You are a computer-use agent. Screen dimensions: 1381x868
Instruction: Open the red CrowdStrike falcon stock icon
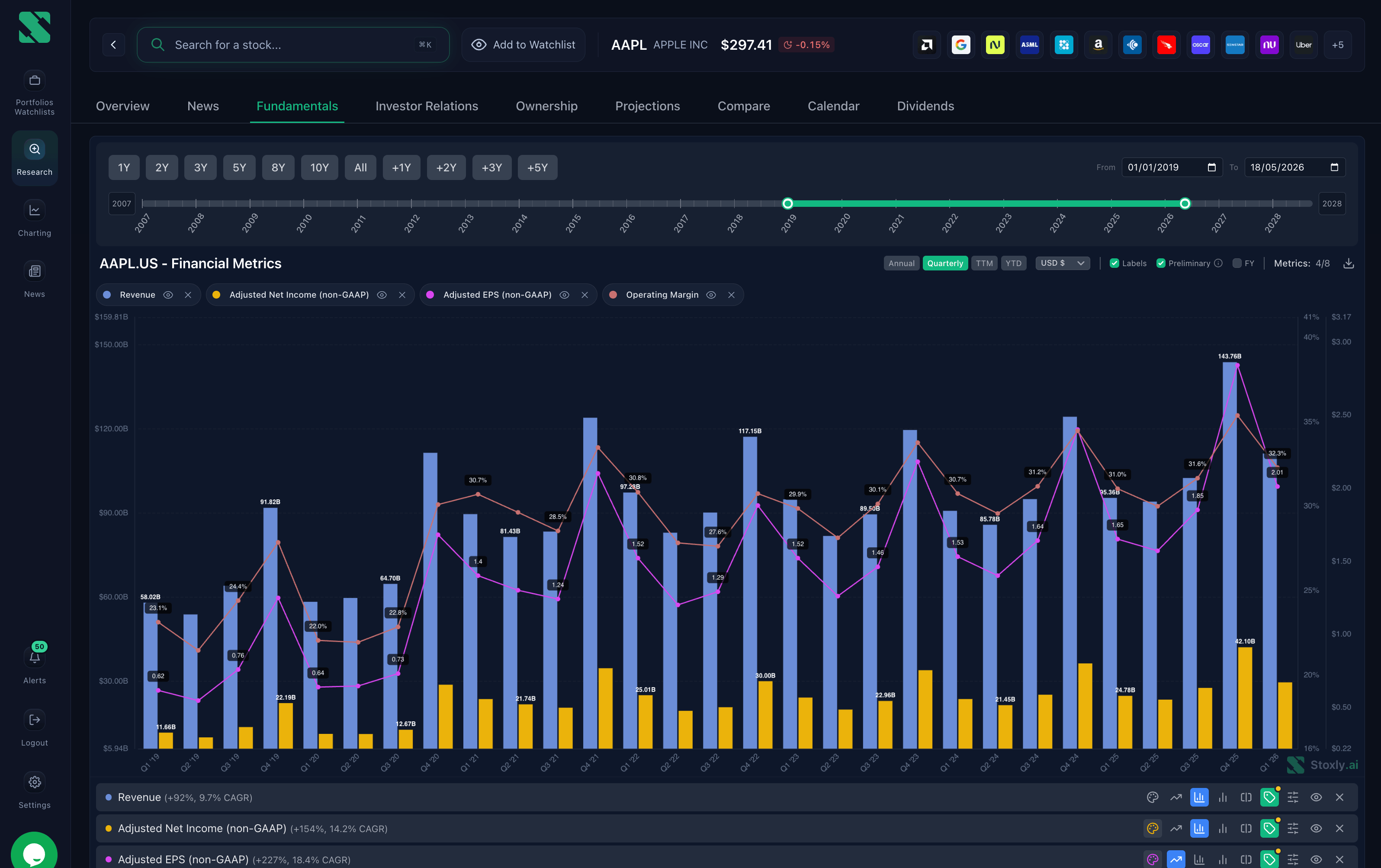(1166, 45)
